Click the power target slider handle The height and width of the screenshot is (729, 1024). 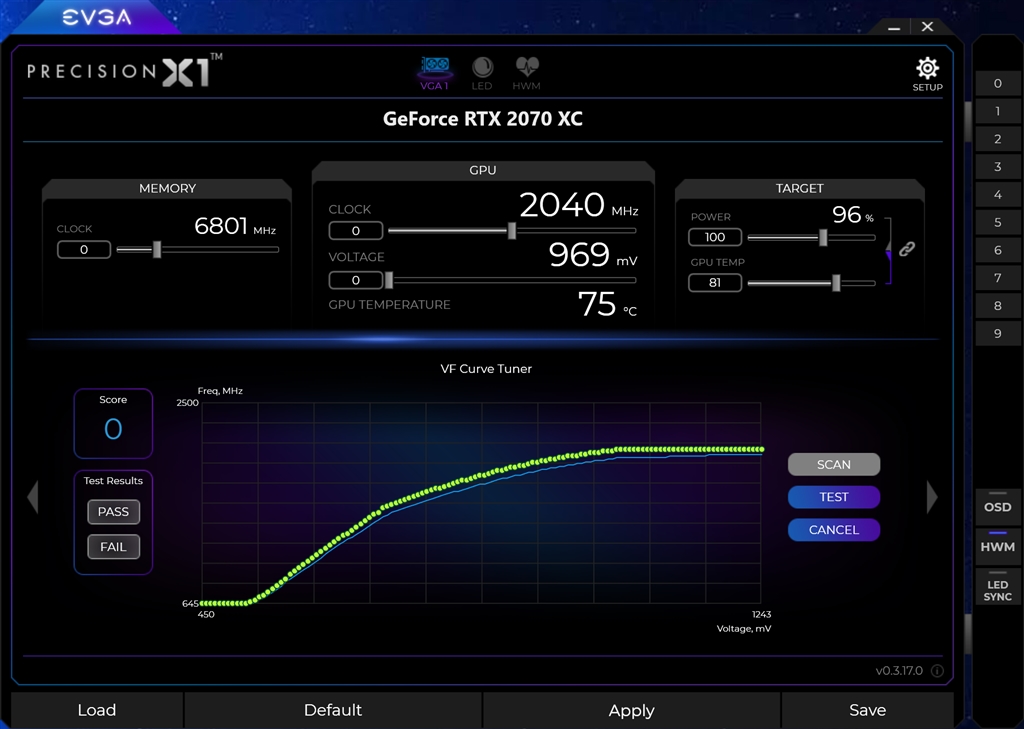tap(823, 237)
